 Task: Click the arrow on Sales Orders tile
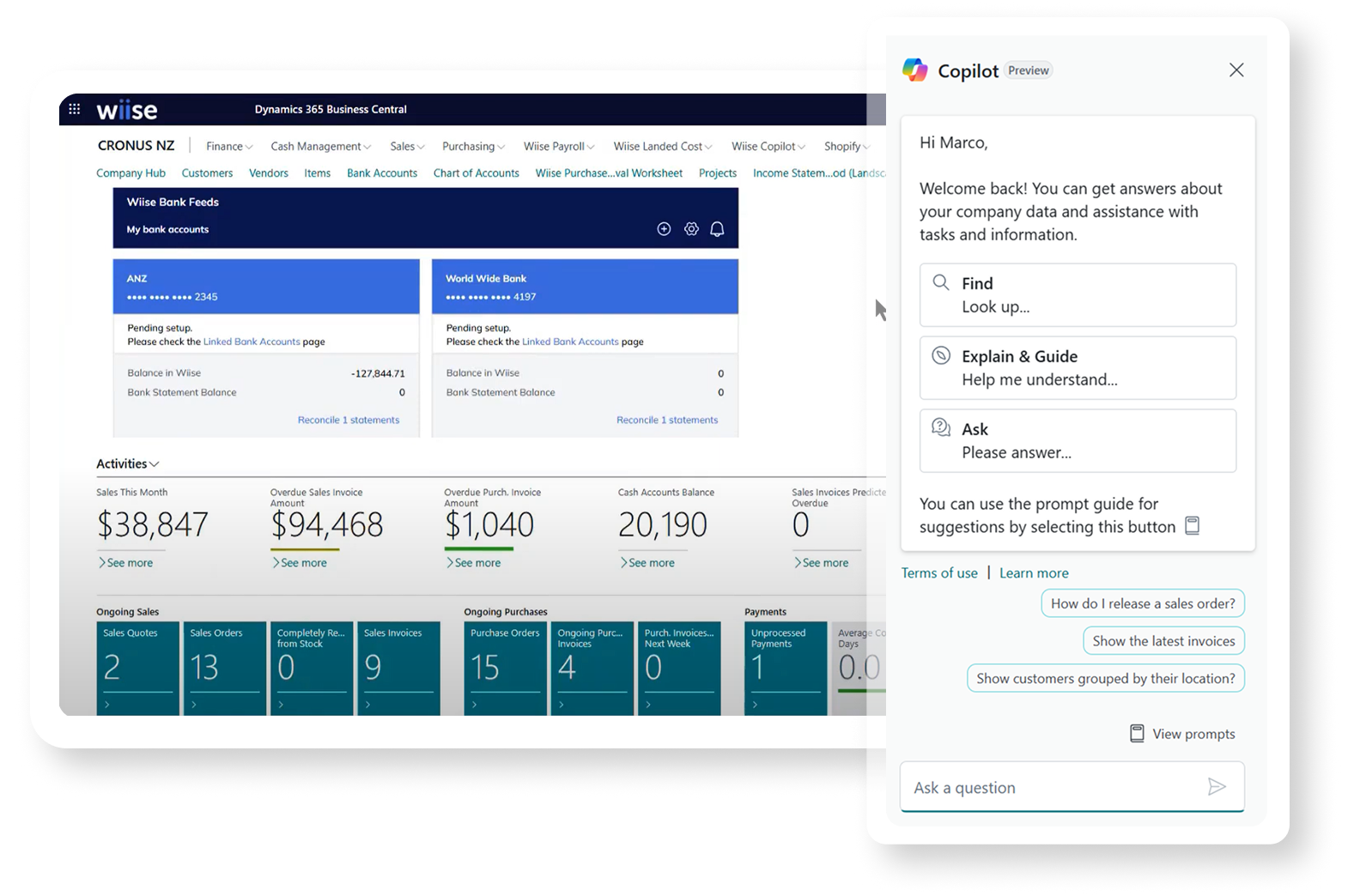coord(194,705)
